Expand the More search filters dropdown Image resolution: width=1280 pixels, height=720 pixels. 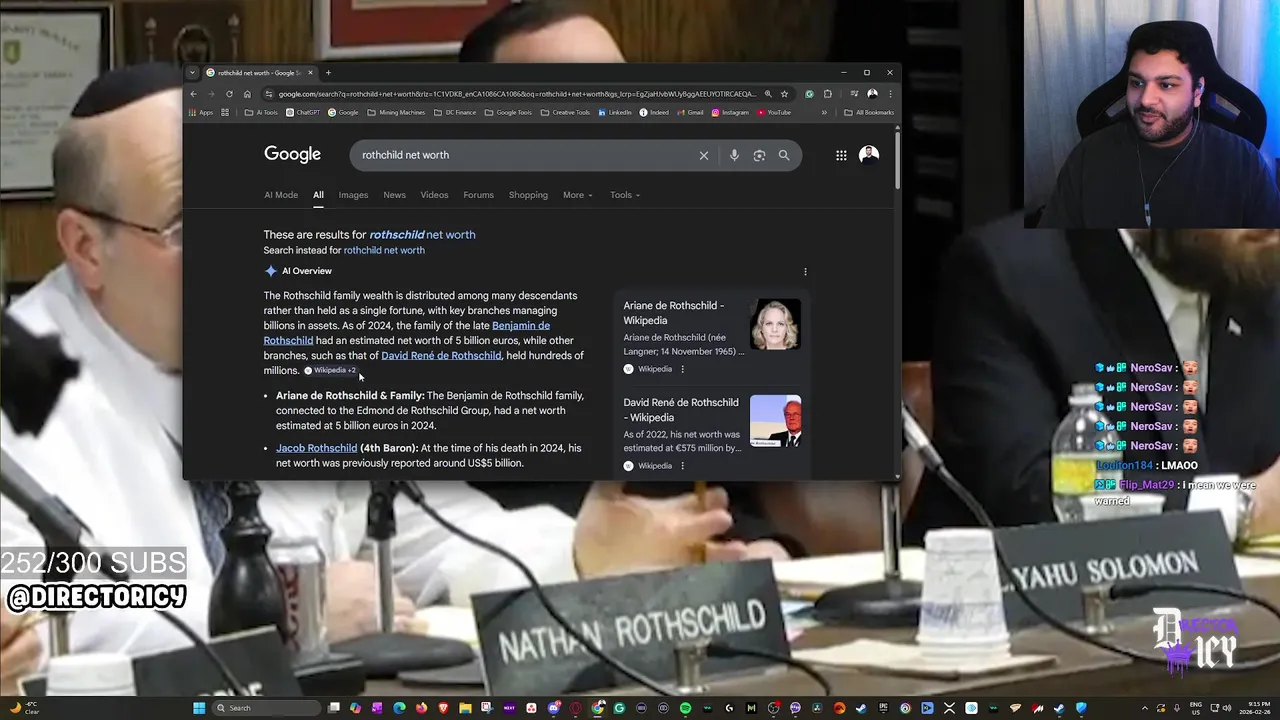tap(577, 195)
